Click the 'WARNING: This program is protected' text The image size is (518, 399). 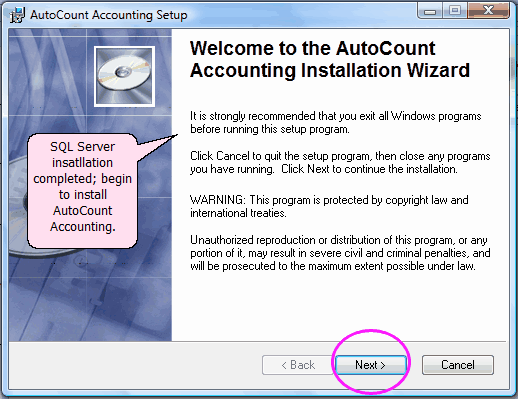(x=329, y=206)
